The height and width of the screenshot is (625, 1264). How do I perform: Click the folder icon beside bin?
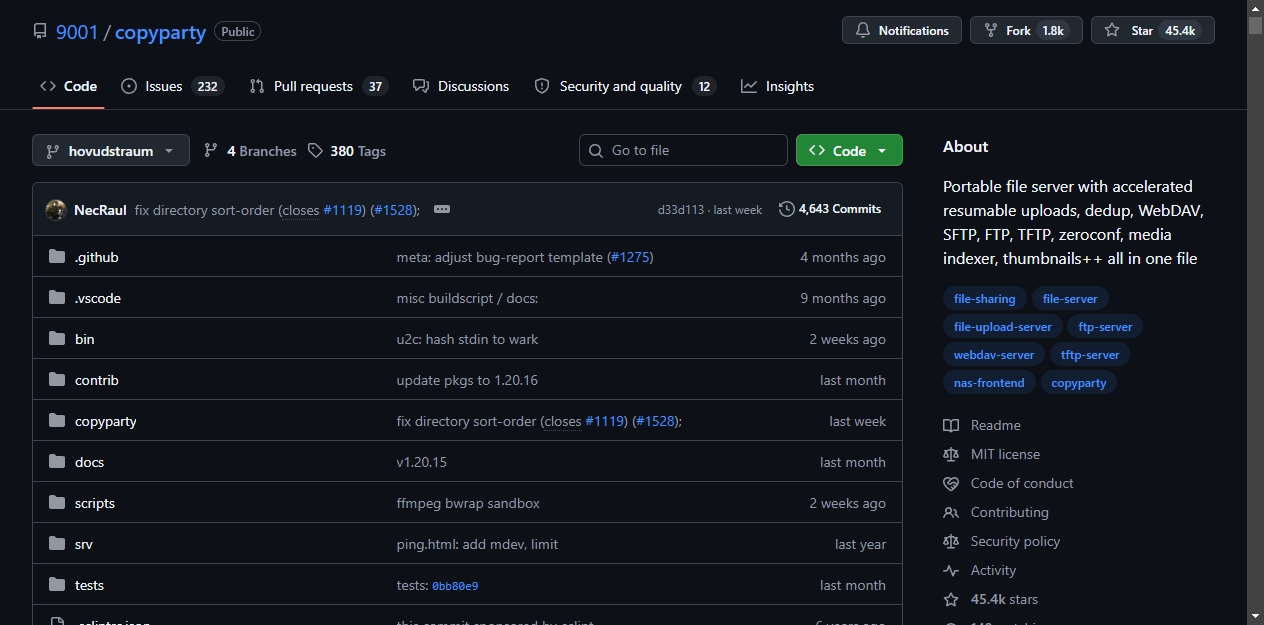point(57,339)
